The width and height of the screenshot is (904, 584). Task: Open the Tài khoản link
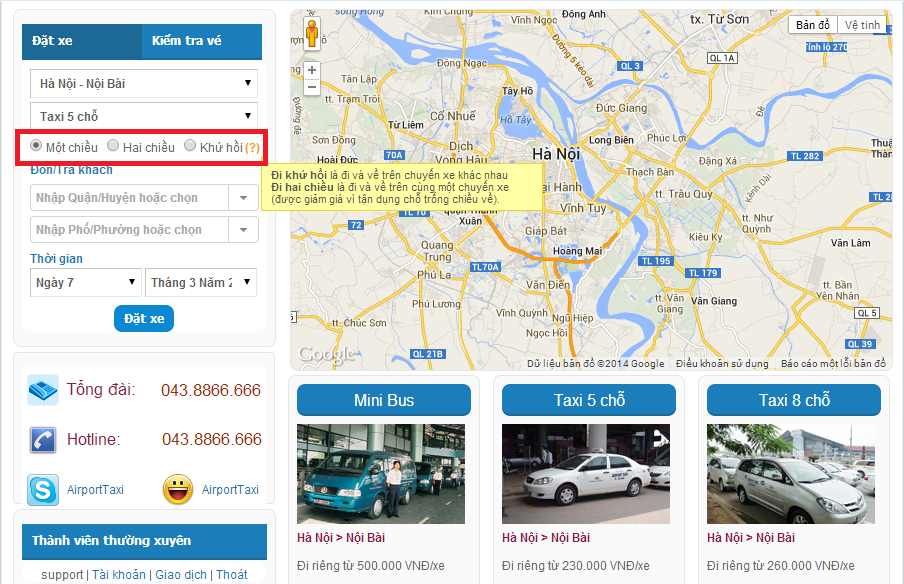point(119,574)
